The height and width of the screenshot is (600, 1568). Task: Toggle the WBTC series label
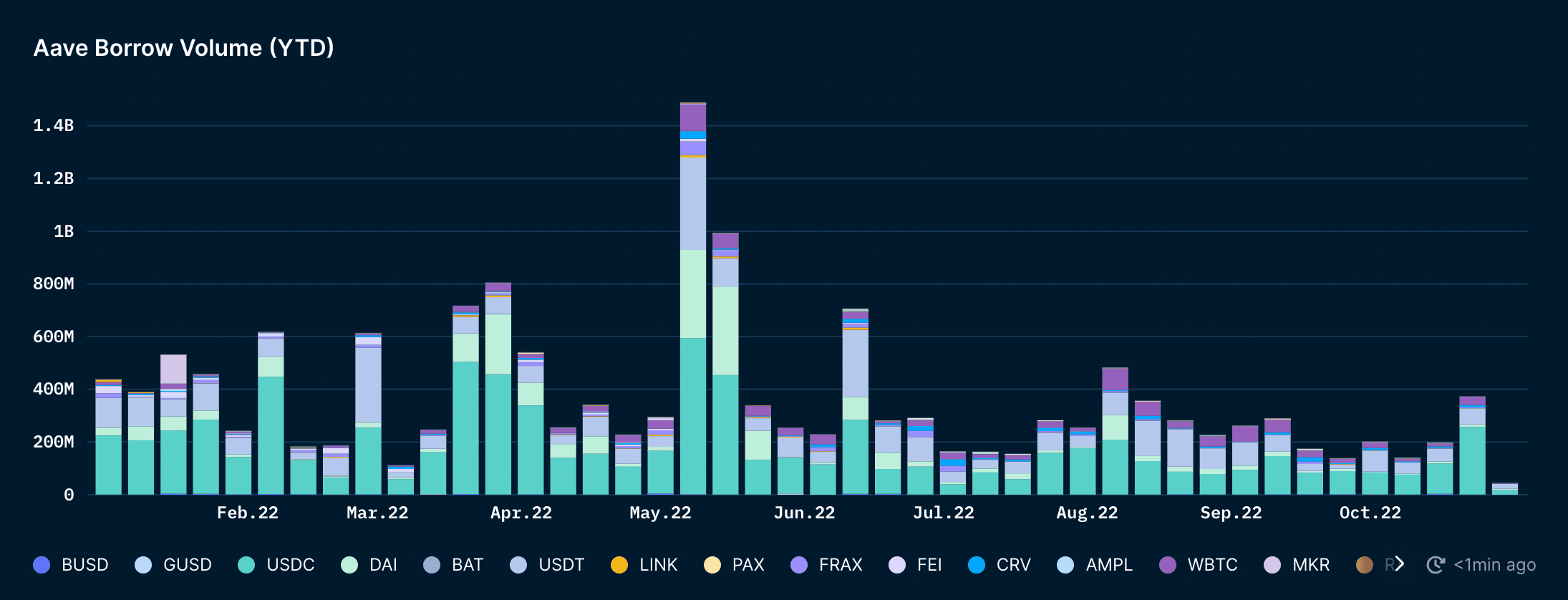1213,565
